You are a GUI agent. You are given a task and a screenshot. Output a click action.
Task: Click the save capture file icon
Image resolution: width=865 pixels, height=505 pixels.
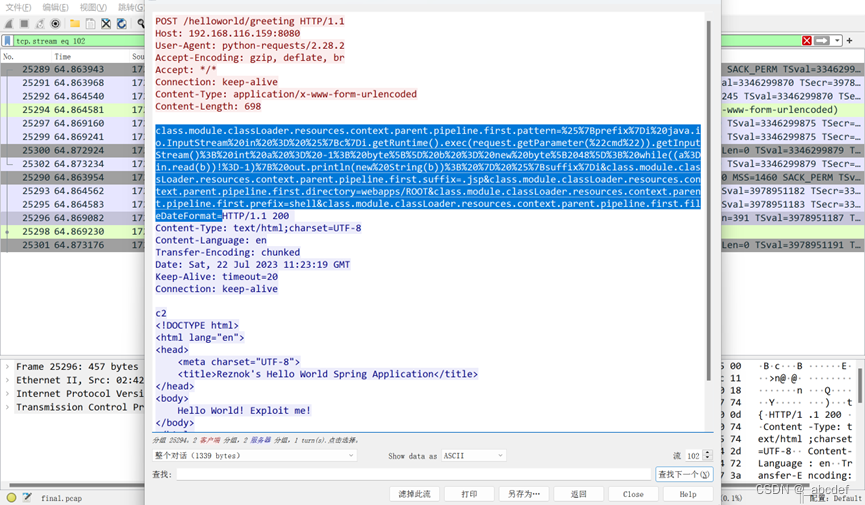point(90,24)
